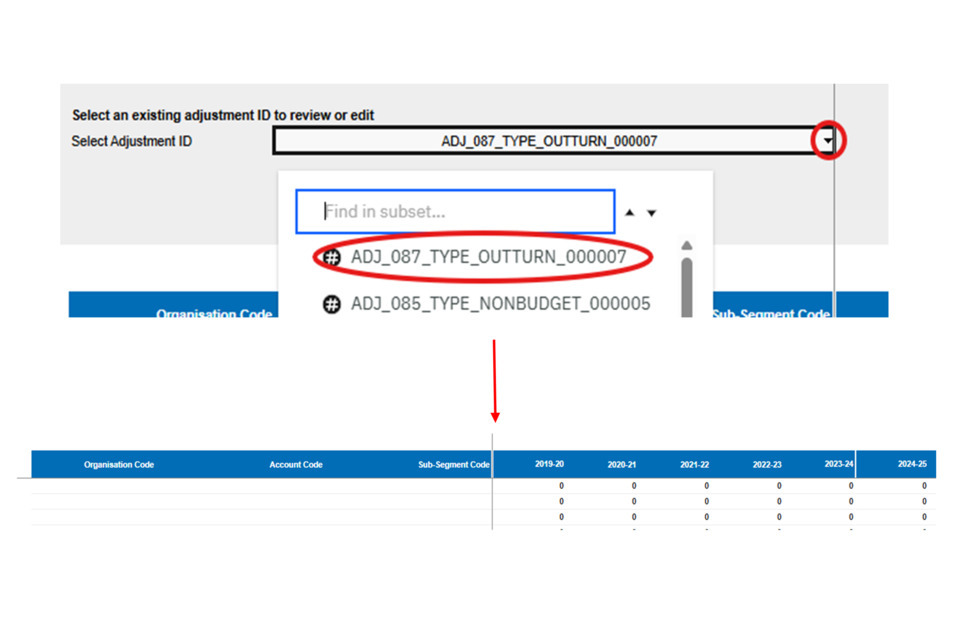Screen dimensions: 960x640
Task: Click the up triangle beside the search box
Action: tap(630, 213)
